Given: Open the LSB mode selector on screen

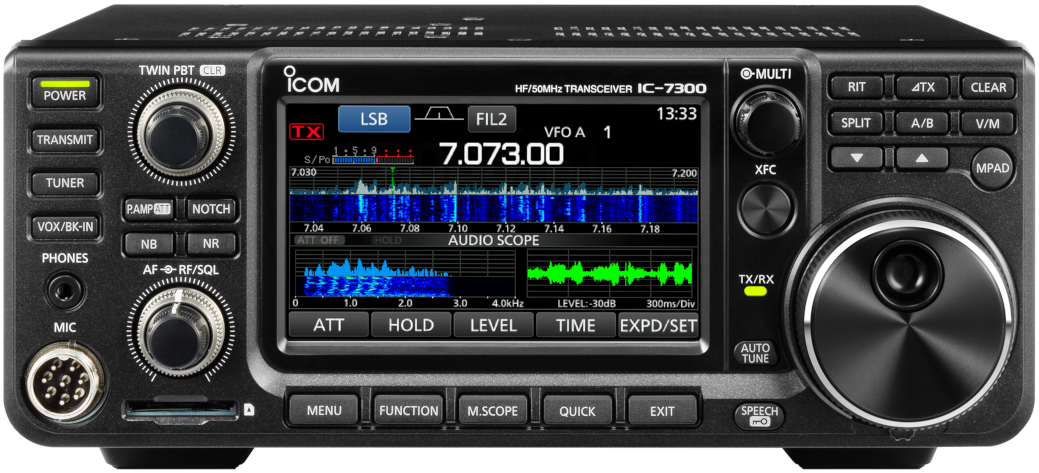Looking at the screenshot, I should click(x=374, y=119).
